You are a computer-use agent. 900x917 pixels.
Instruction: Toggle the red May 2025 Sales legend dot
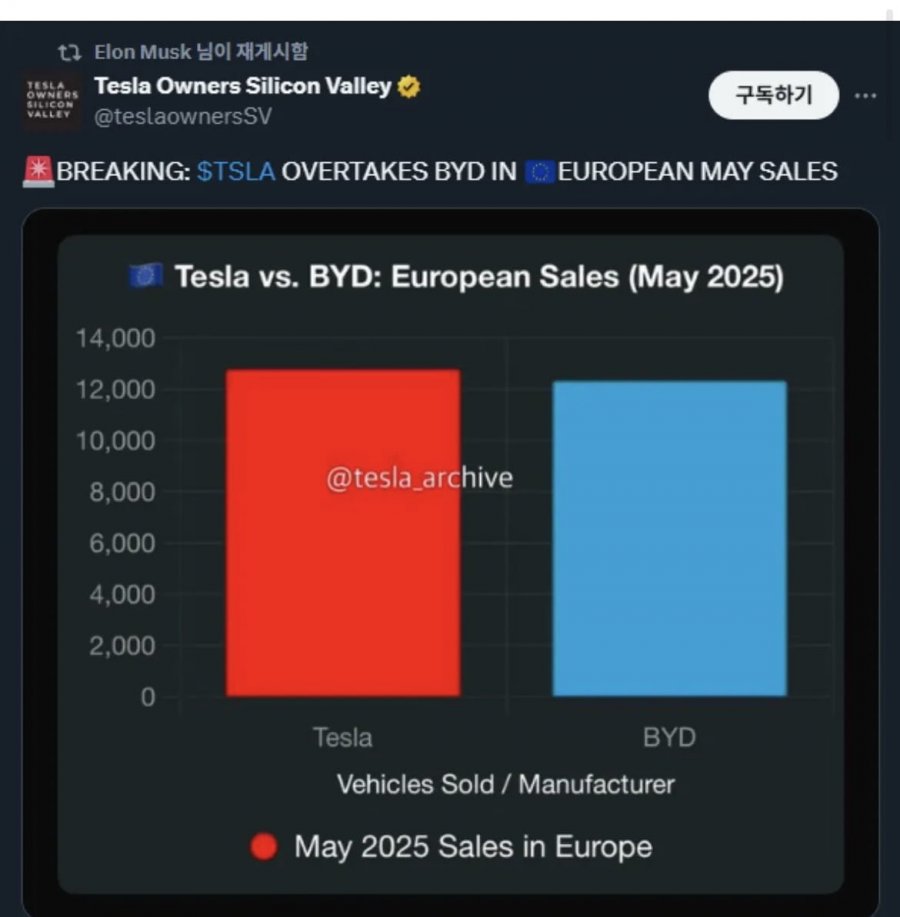[x=264, y=847]
